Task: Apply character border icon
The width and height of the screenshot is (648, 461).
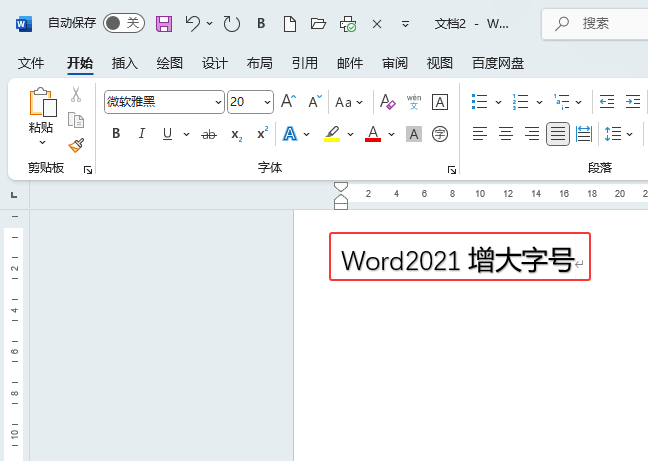Action: point(440,102)
